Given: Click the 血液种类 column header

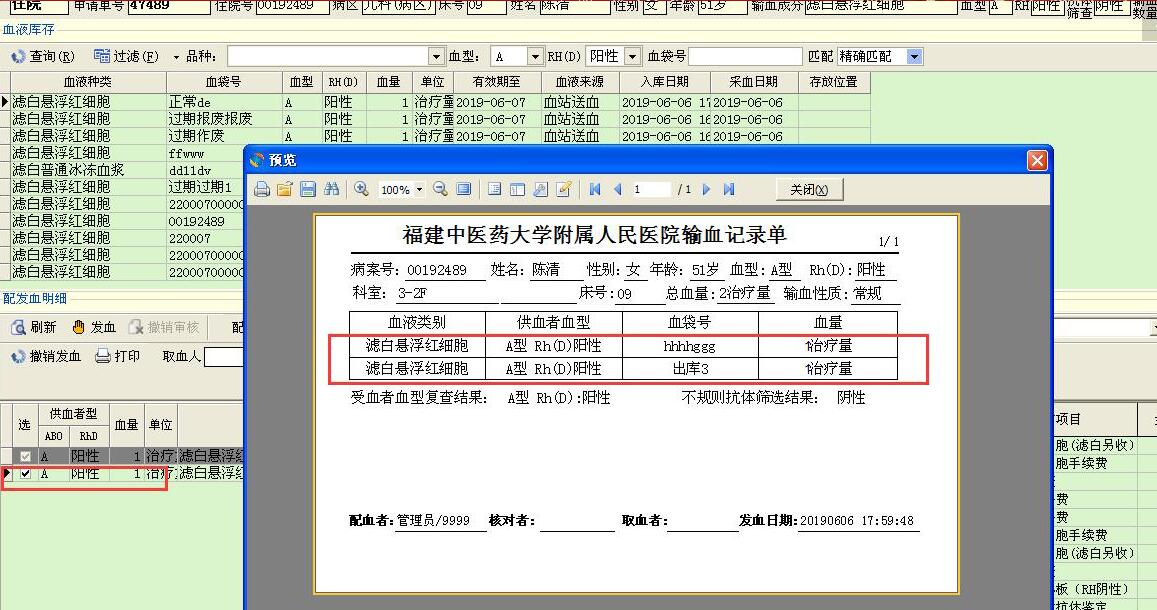Looking at the screenshot, I should coord(88,82).
